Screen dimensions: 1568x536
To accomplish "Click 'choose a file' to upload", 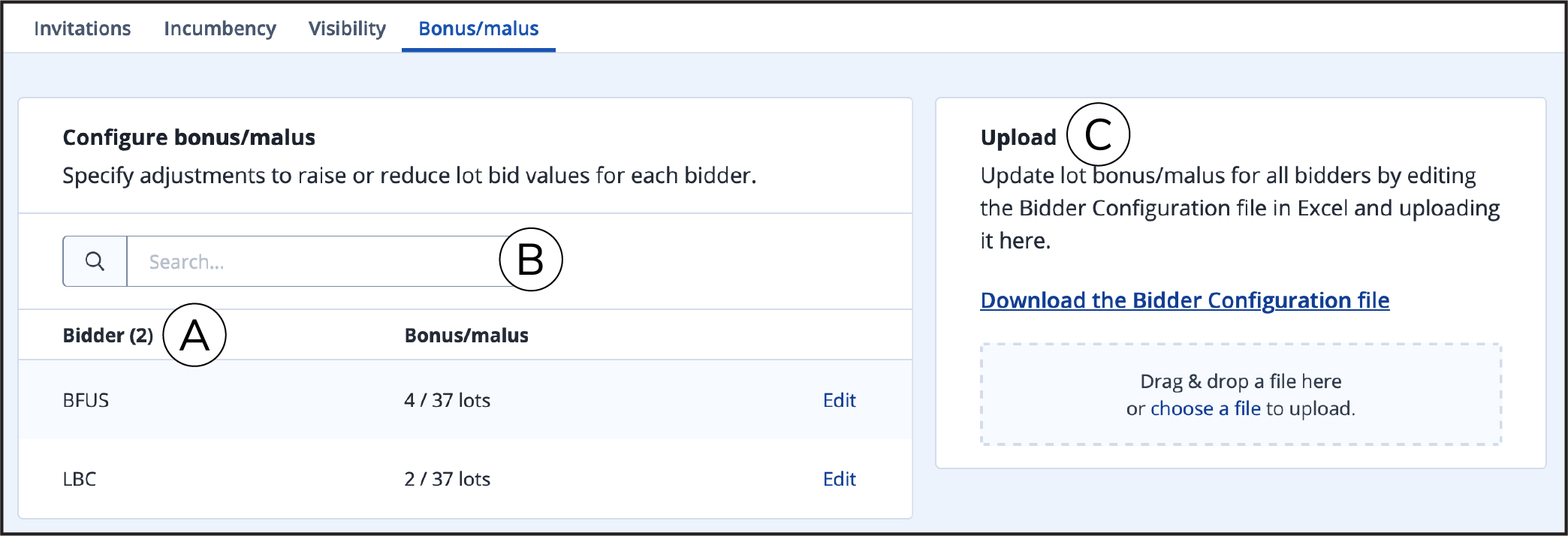I will (x=1205, y=408).
